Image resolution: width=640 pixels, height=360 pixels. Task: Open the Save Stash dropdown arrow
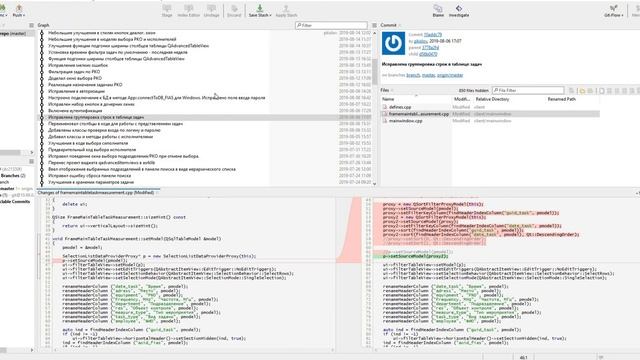(x=270, y=16)
